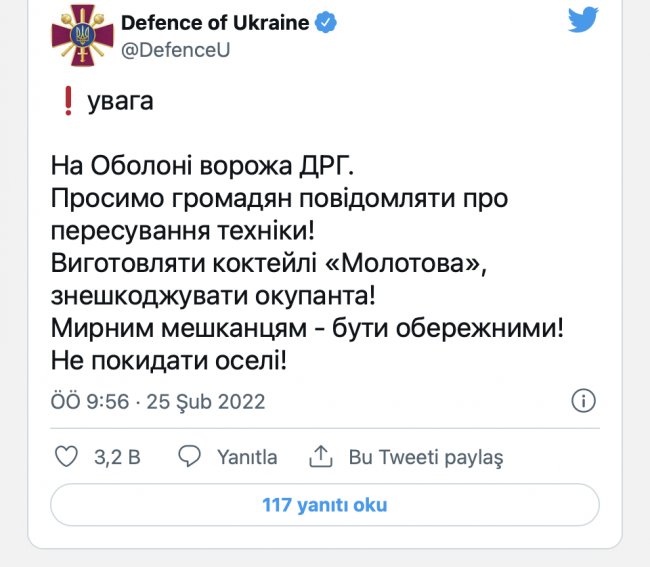Click the «Молотова» text in tweet
Screen dimensions: 650x567
406,263
